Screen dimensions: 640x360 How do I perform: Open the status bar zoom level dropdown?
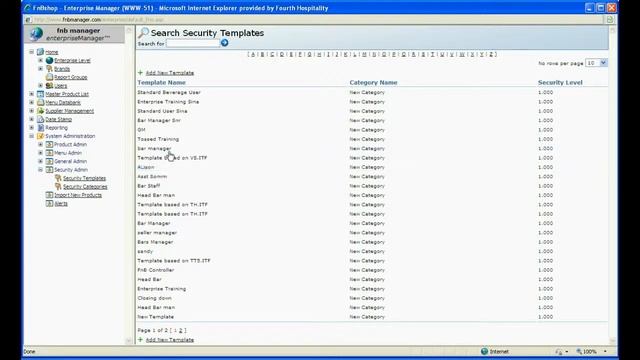(x=605, y=351)
